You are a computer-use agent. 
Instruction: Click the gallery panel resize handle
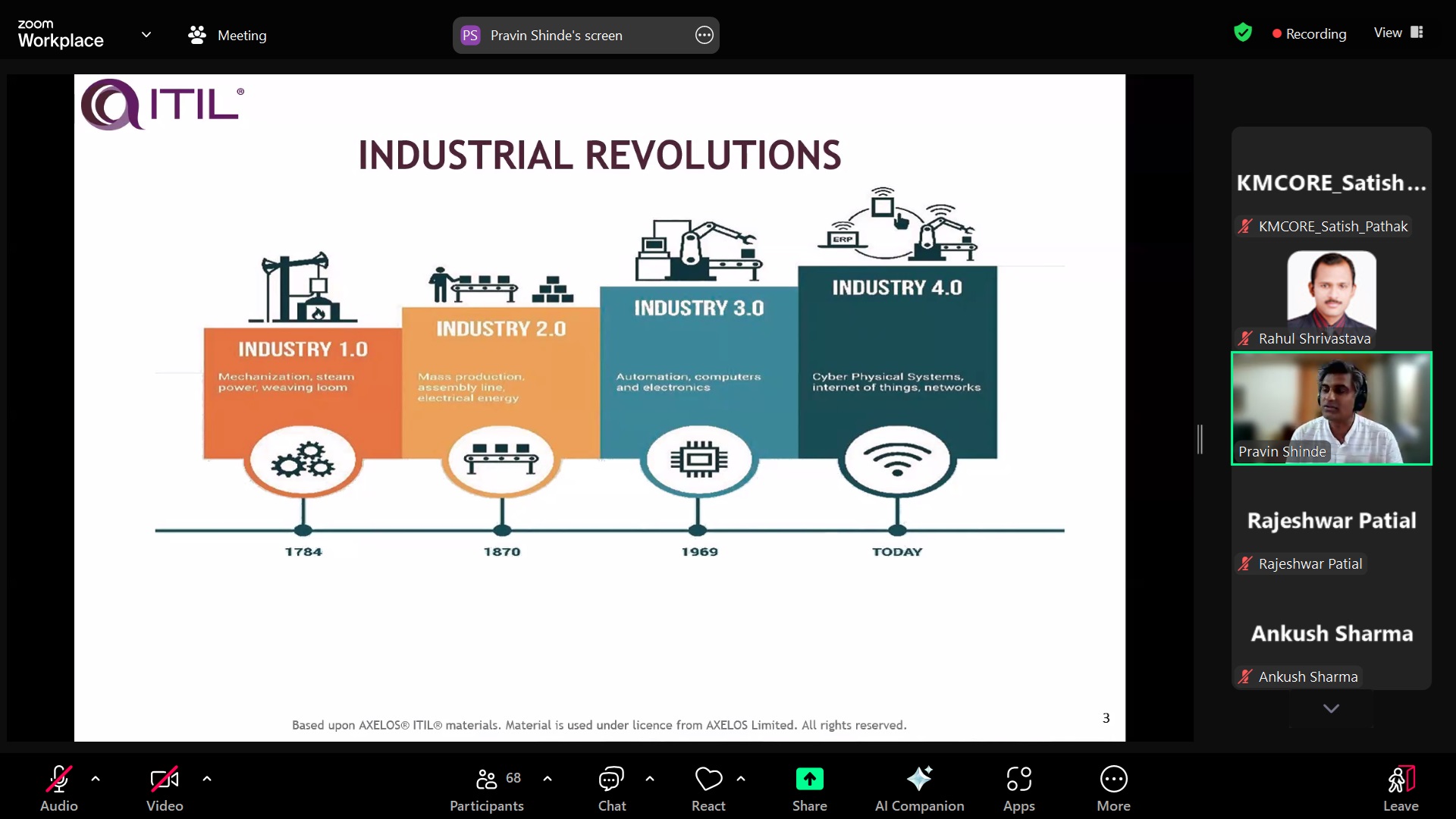point(1200,440)
